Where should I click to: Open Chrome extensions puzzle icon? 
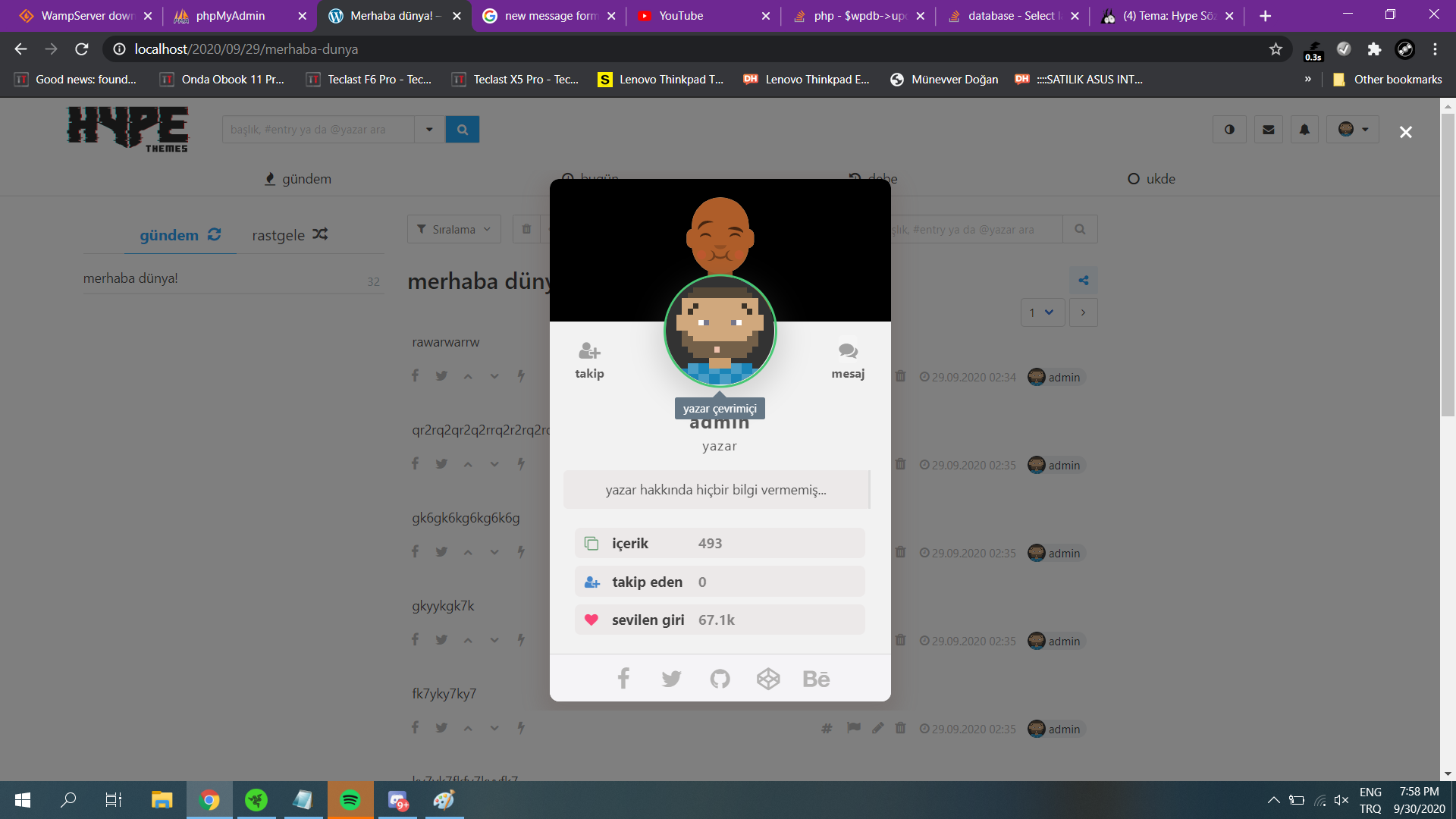click(x=1374, y=49)
